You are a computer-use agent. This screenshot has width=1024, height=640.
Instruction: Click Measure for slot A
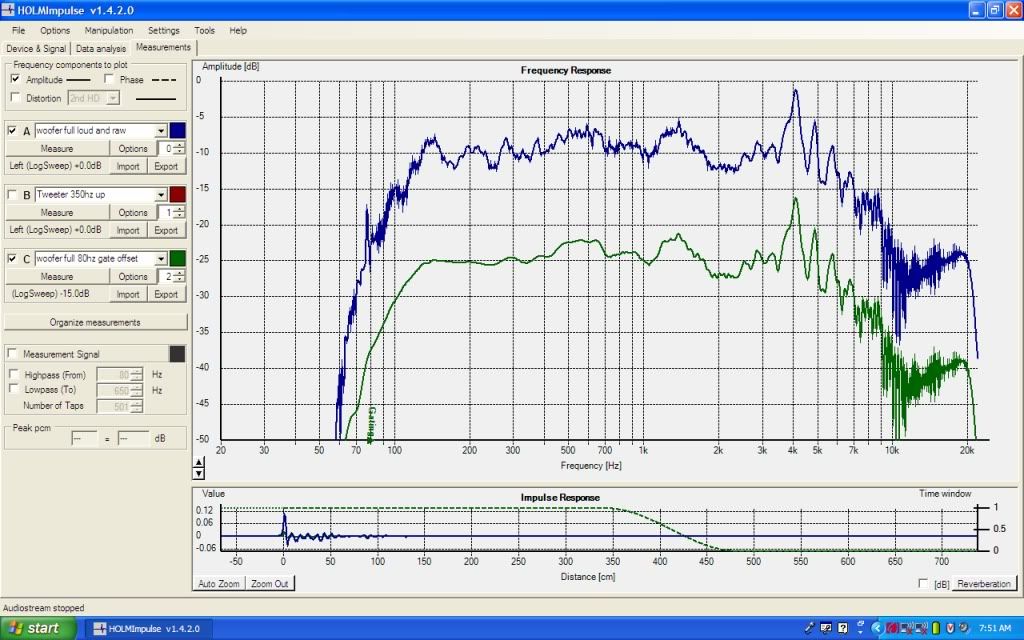click(57, 149)
